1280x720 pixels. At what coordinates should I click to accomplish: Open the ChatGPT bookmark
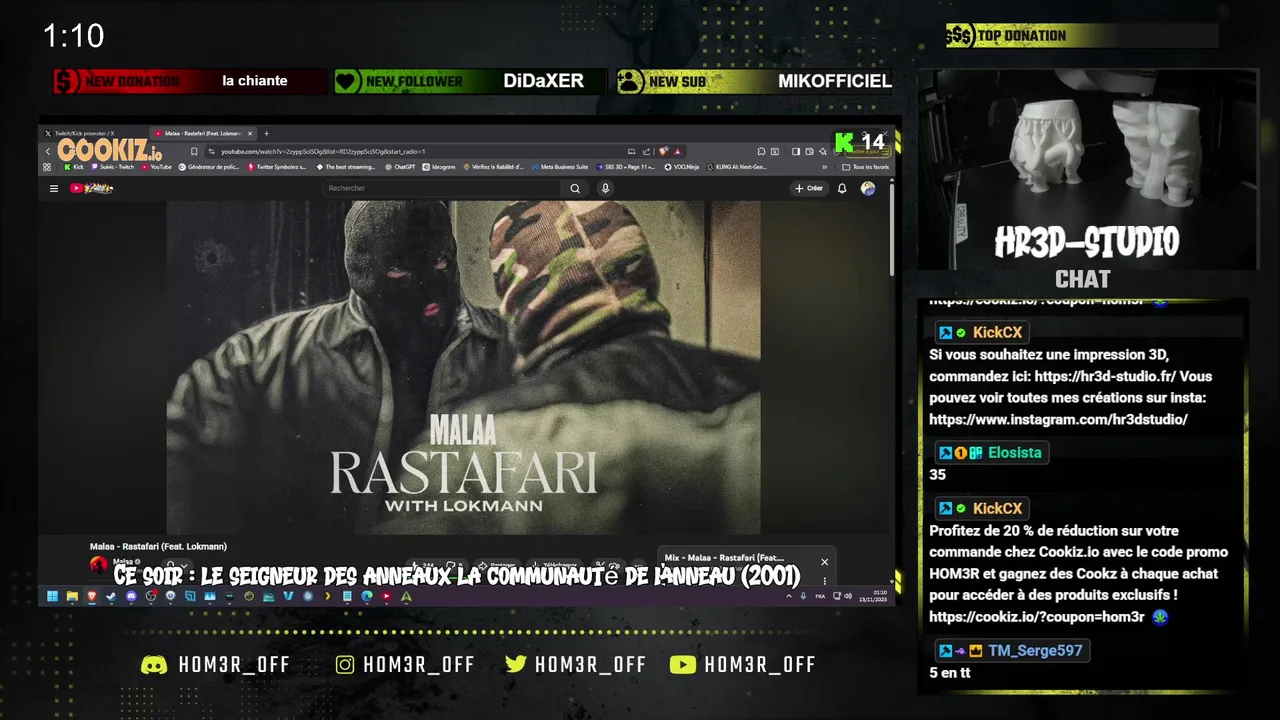(400, 167)
